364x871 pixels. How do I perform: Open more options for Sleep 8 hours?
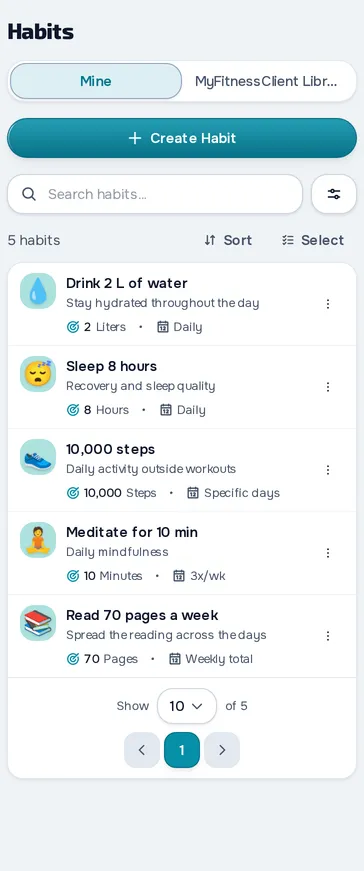point(328,387)
